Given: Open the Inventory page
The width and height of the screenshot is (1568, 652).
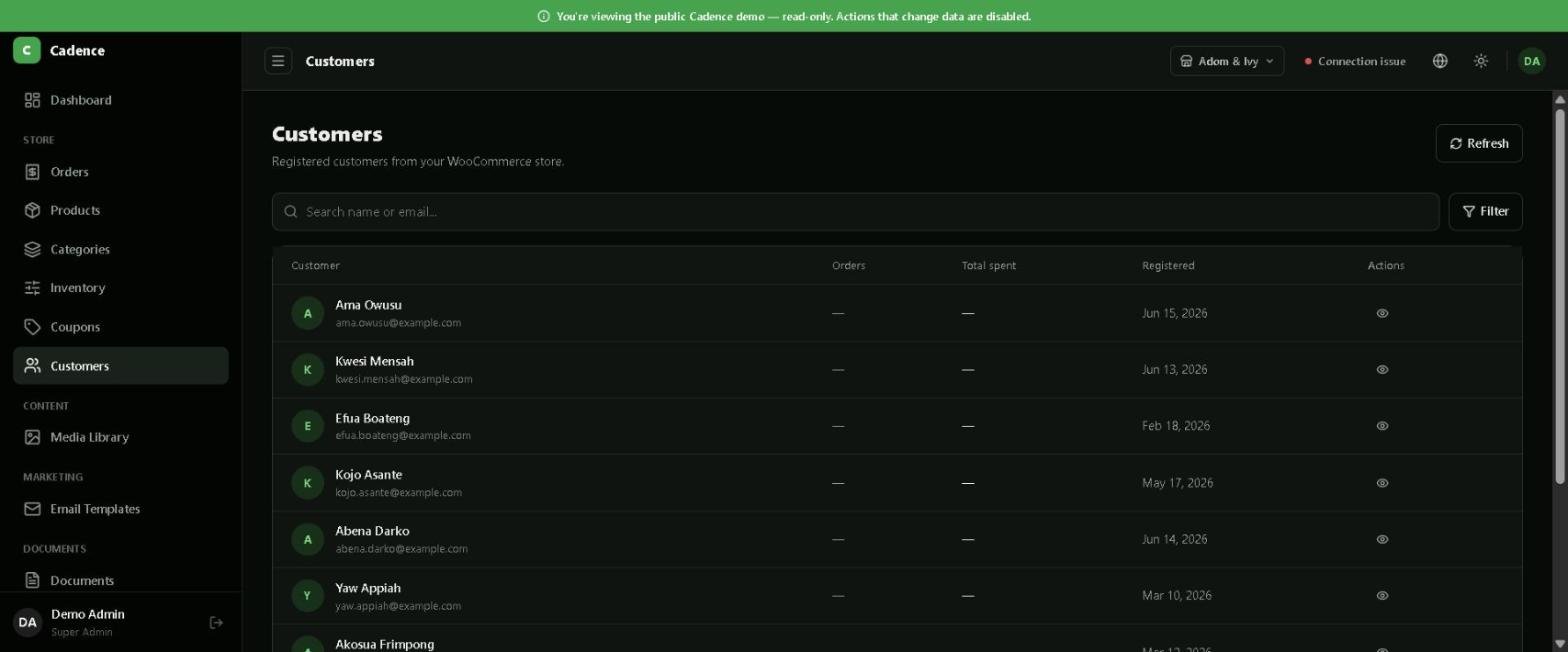Looking at the screenshot, I should [121, 288].
